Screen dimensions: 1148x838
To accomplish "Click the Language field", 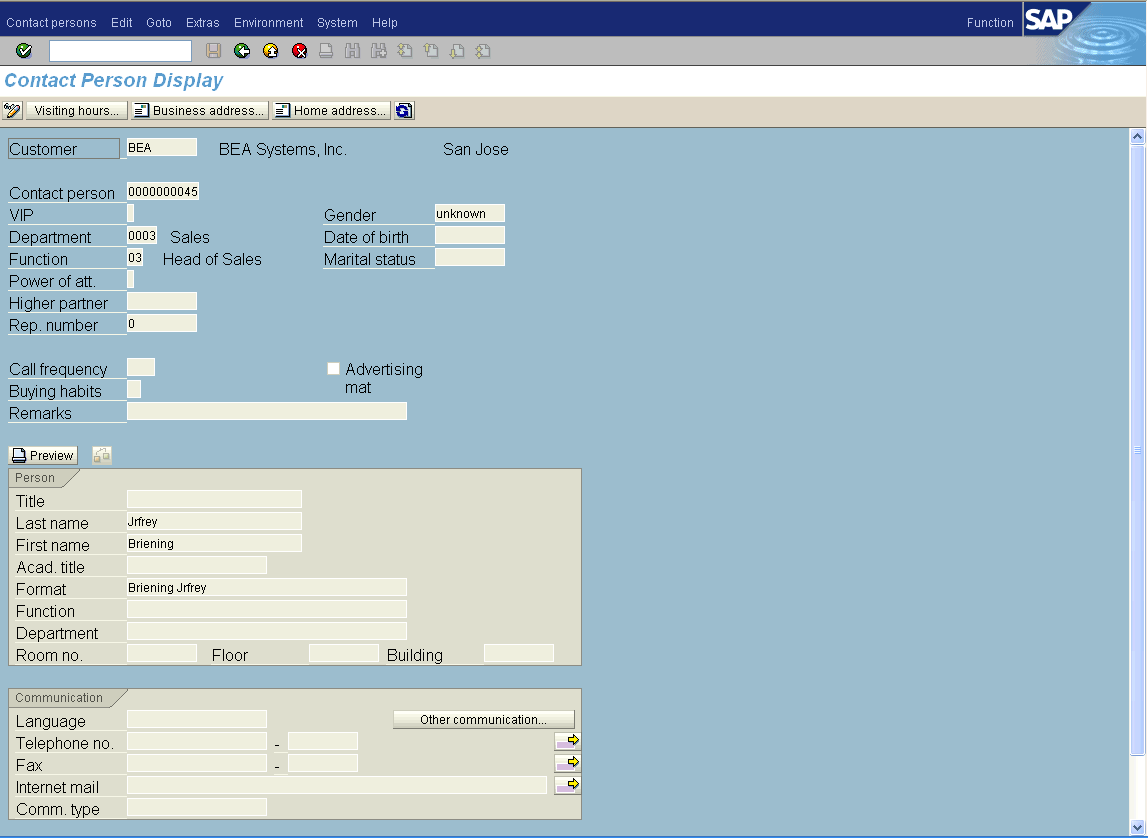I will tap(197, 719).
